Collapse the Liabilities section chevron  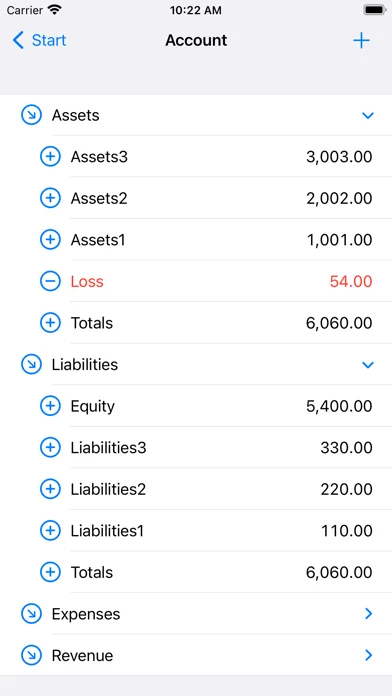pos(368,365)
